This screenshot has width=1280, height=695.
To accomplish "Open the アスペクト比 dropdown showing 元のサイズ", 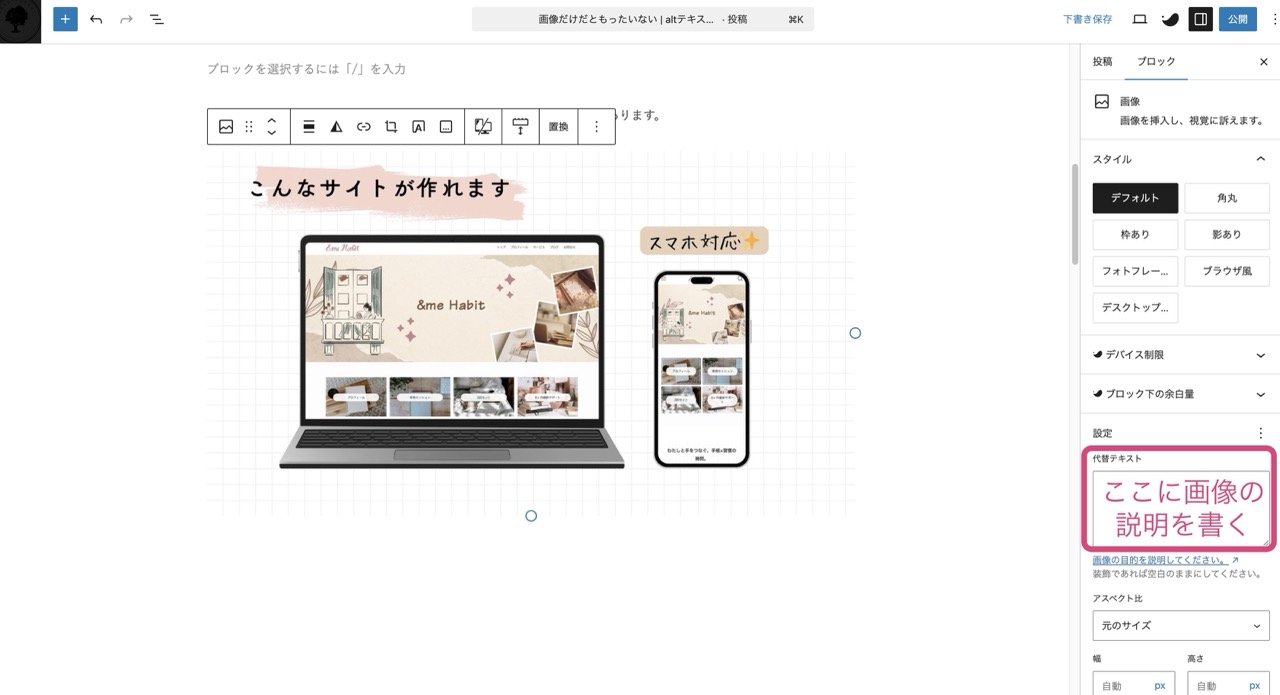I will (x=1180, y=626).
